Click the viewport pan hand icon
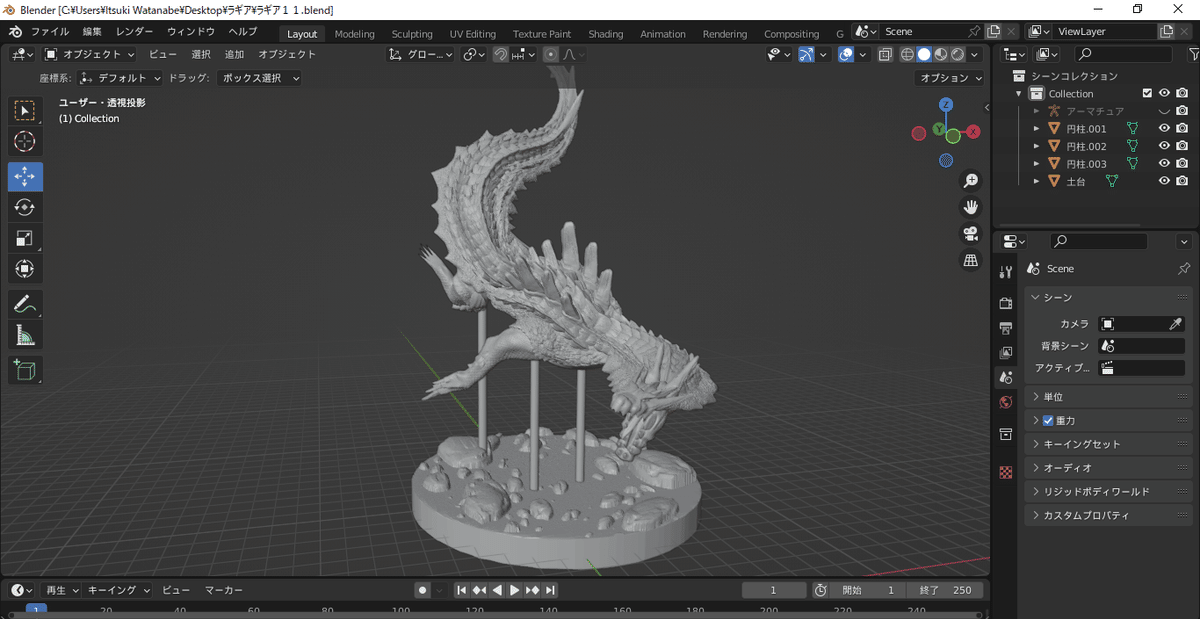Image resolution: width=1200 pixels, height=619 pixels. point(970,207)
